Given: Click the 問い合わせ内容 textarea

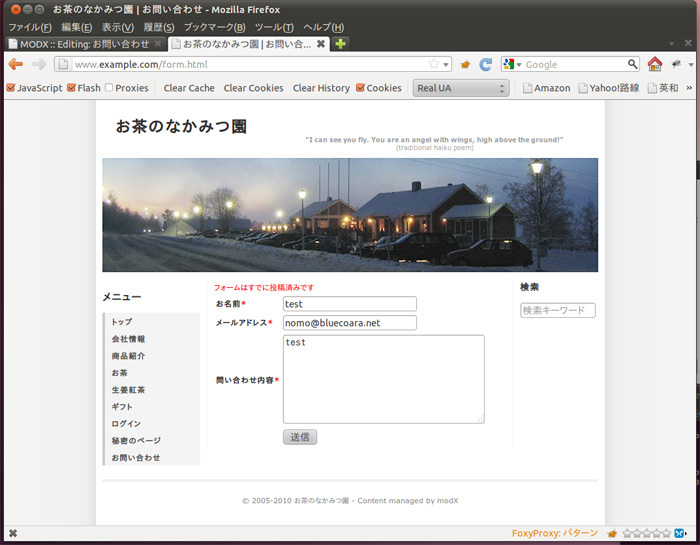Looking at the screenshot, I should 383,379.
